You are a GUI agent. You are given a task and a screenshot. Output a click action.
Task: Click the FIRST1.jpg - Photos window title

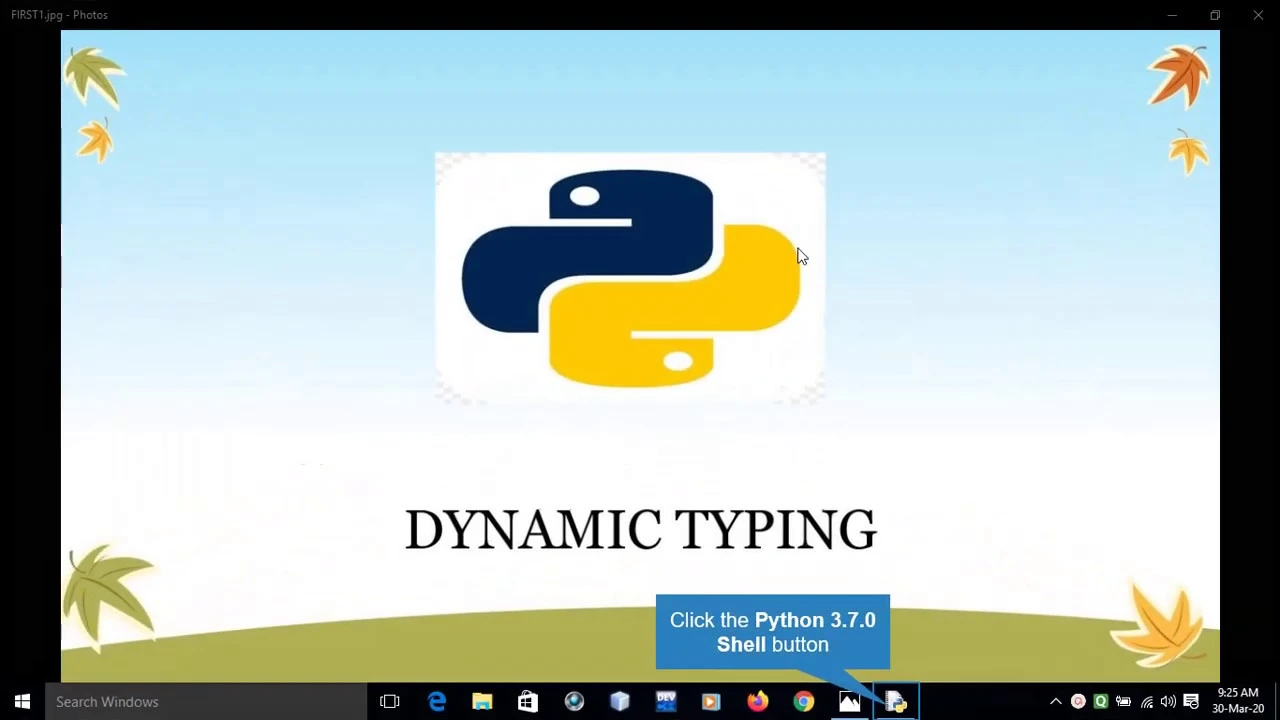(59, 15)
